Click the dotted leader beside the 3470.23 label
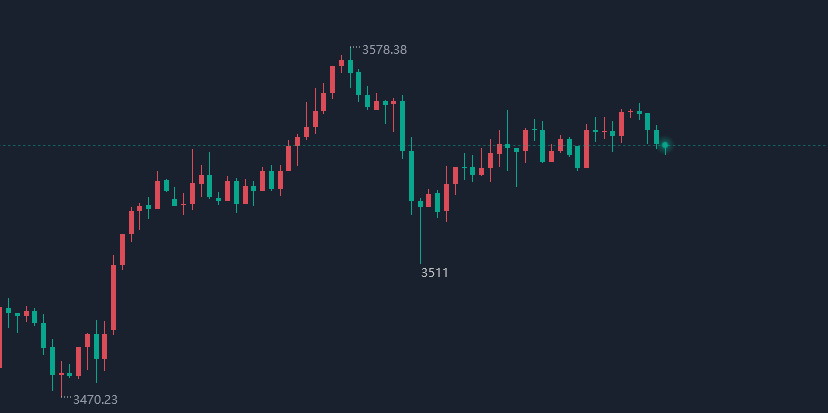This screenshot has width=828, height=413. [67, 398]
